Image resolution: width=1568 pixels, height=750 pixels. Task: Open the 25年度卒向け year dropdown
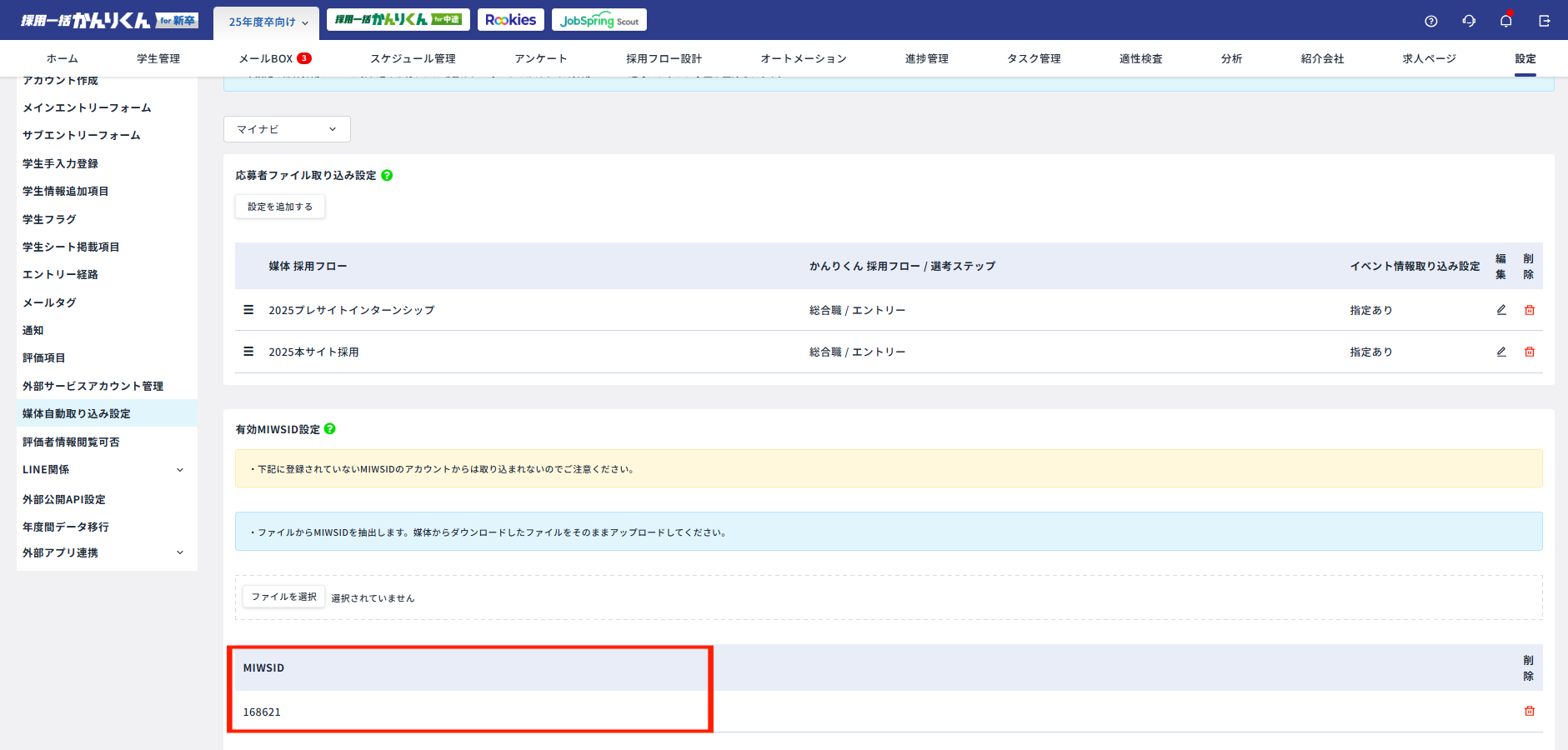pyautogui.click(x=267, y=22)
